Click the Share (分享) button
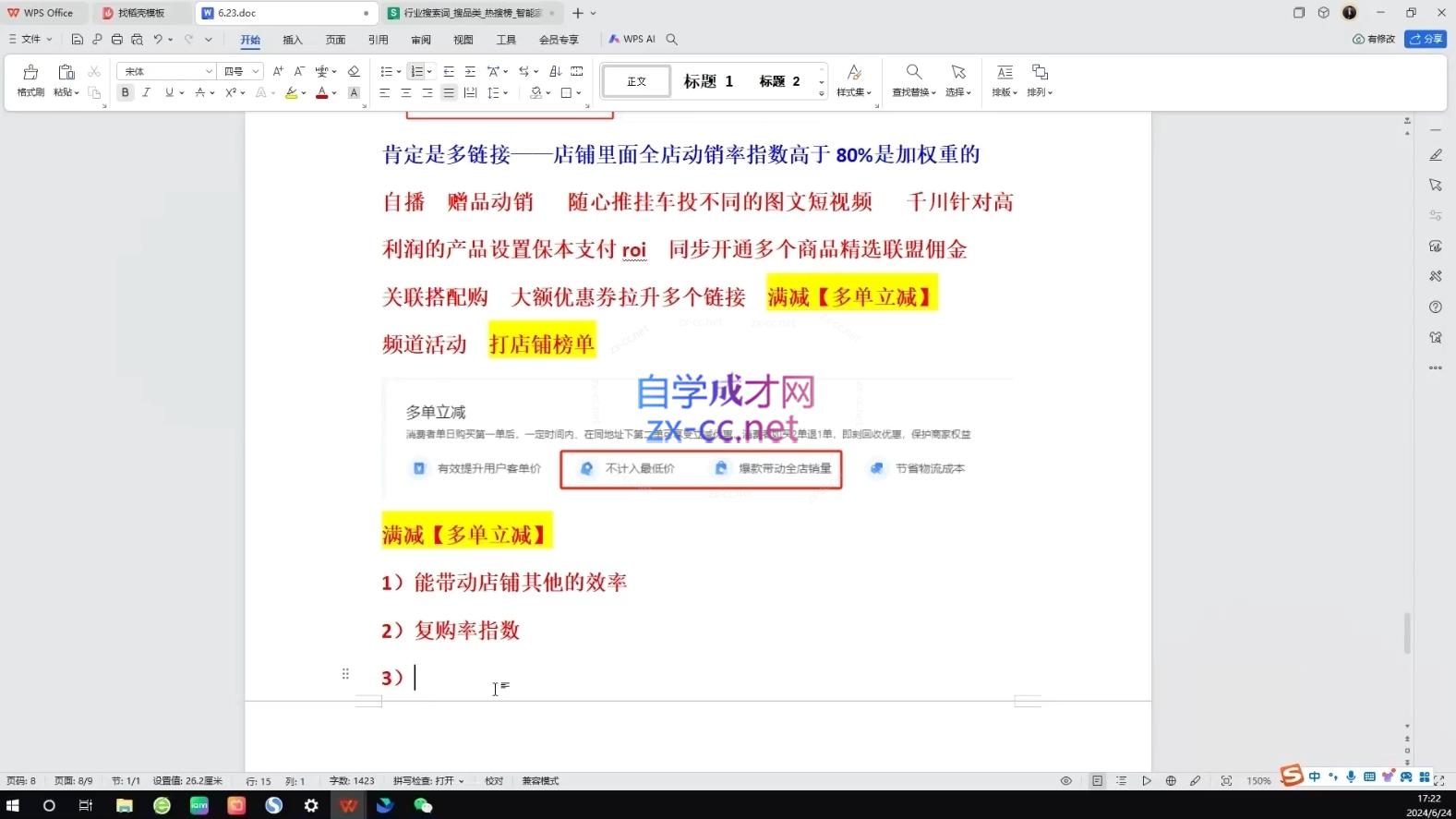Screen dimensions: 1456x819 pyautogui.click(x=1426, y=39)
